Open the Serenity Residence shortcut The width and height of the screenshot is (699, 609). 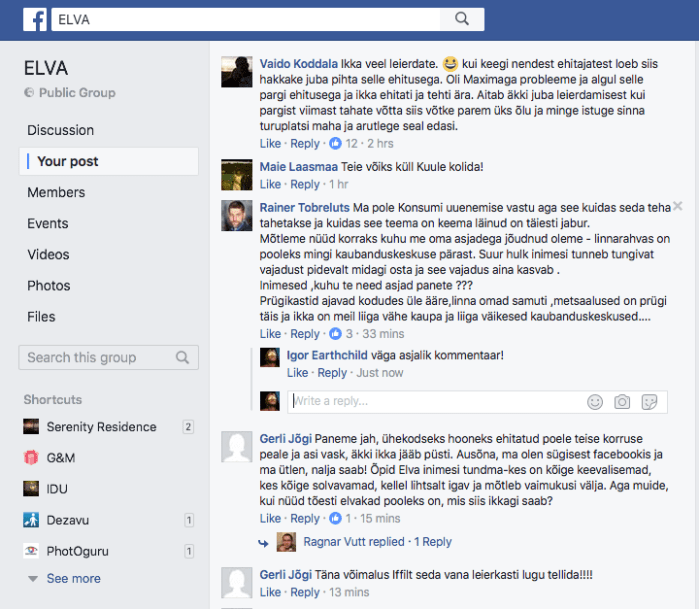[101, 427]
